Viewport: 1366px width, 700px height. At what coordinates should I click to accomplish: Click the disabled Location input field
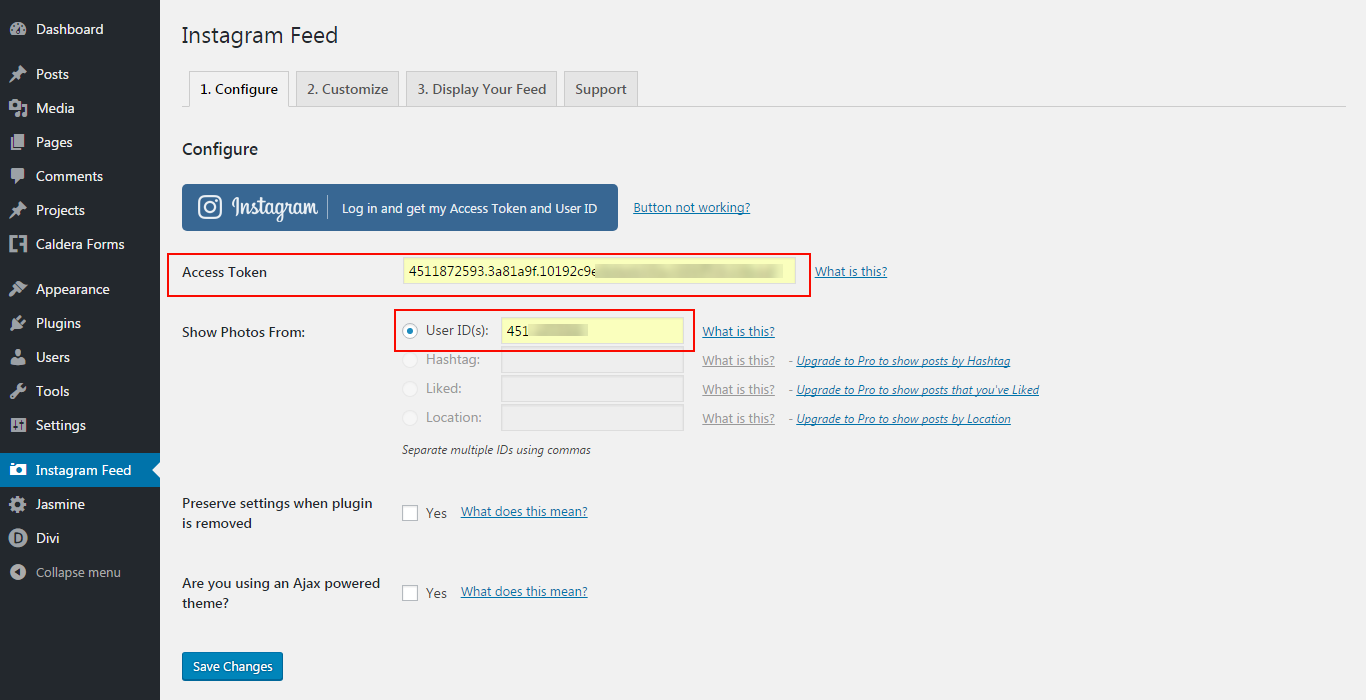[x=592, y=418]
